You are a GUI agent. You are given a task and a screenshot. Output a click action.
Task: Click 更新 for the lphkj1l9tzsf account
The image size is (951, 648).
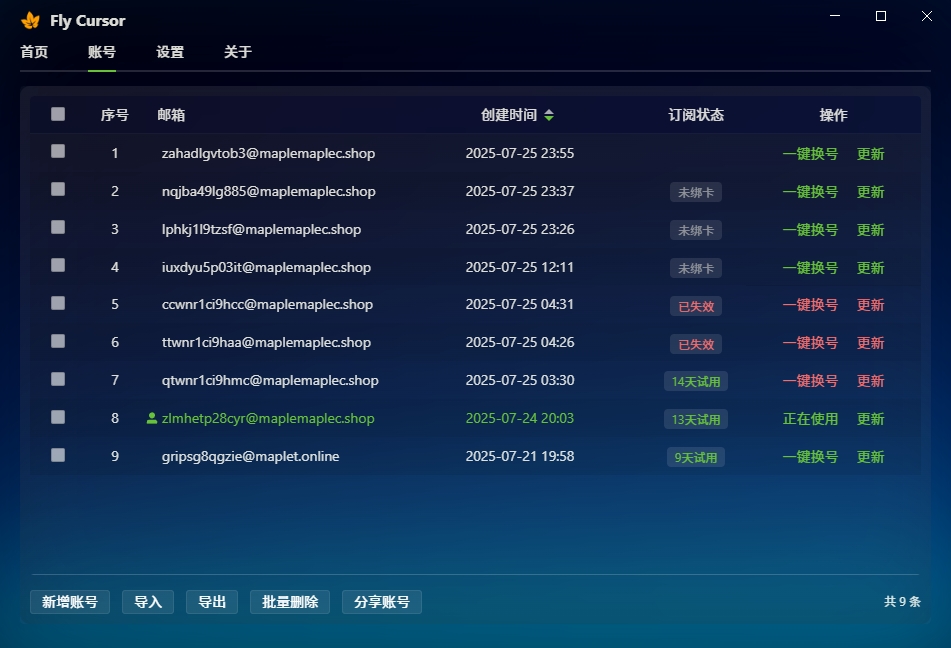[870, 229]
